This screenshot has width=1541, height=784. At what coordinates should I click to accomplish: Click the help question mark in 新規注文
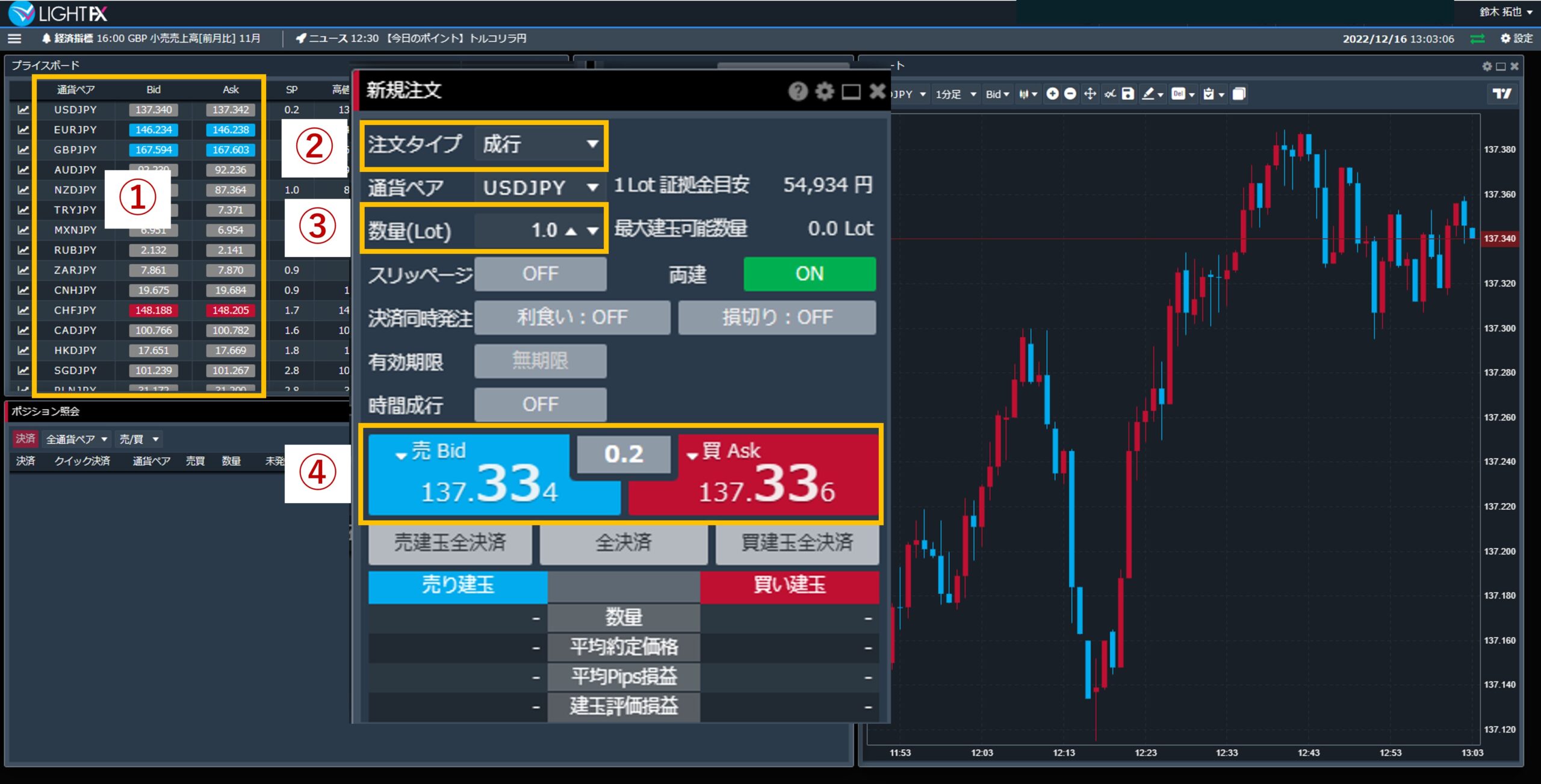coord(798,91)
